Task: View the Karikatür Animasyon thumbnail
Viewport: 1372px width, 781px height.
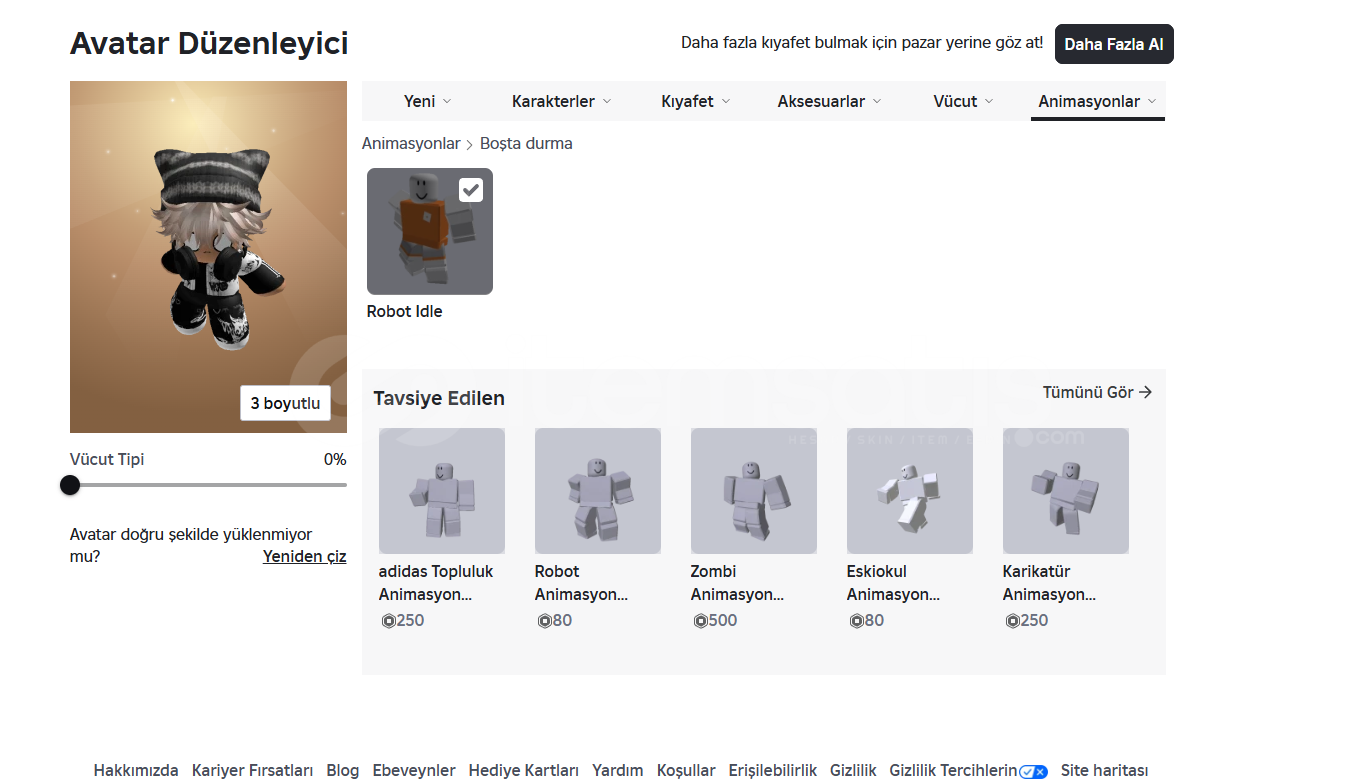Action: (1066, 491)
